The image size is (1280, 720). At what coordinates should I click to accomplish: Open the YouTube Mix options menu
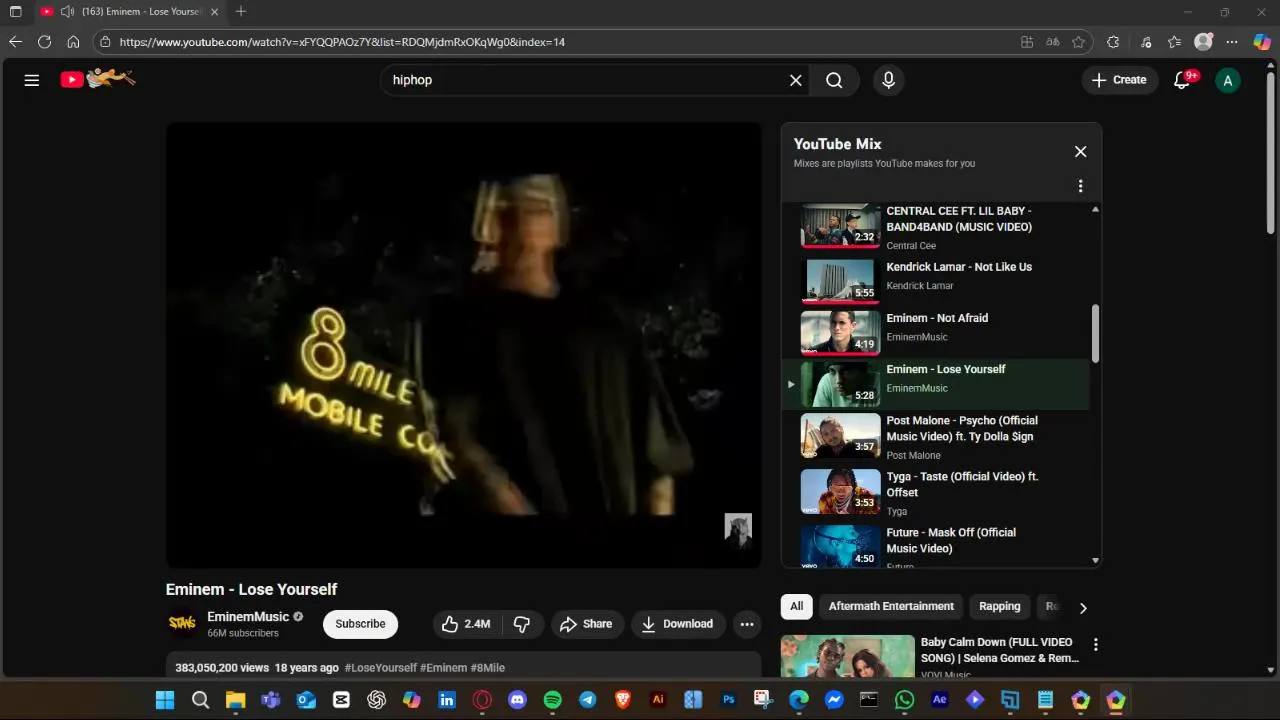coord(1080,186)
